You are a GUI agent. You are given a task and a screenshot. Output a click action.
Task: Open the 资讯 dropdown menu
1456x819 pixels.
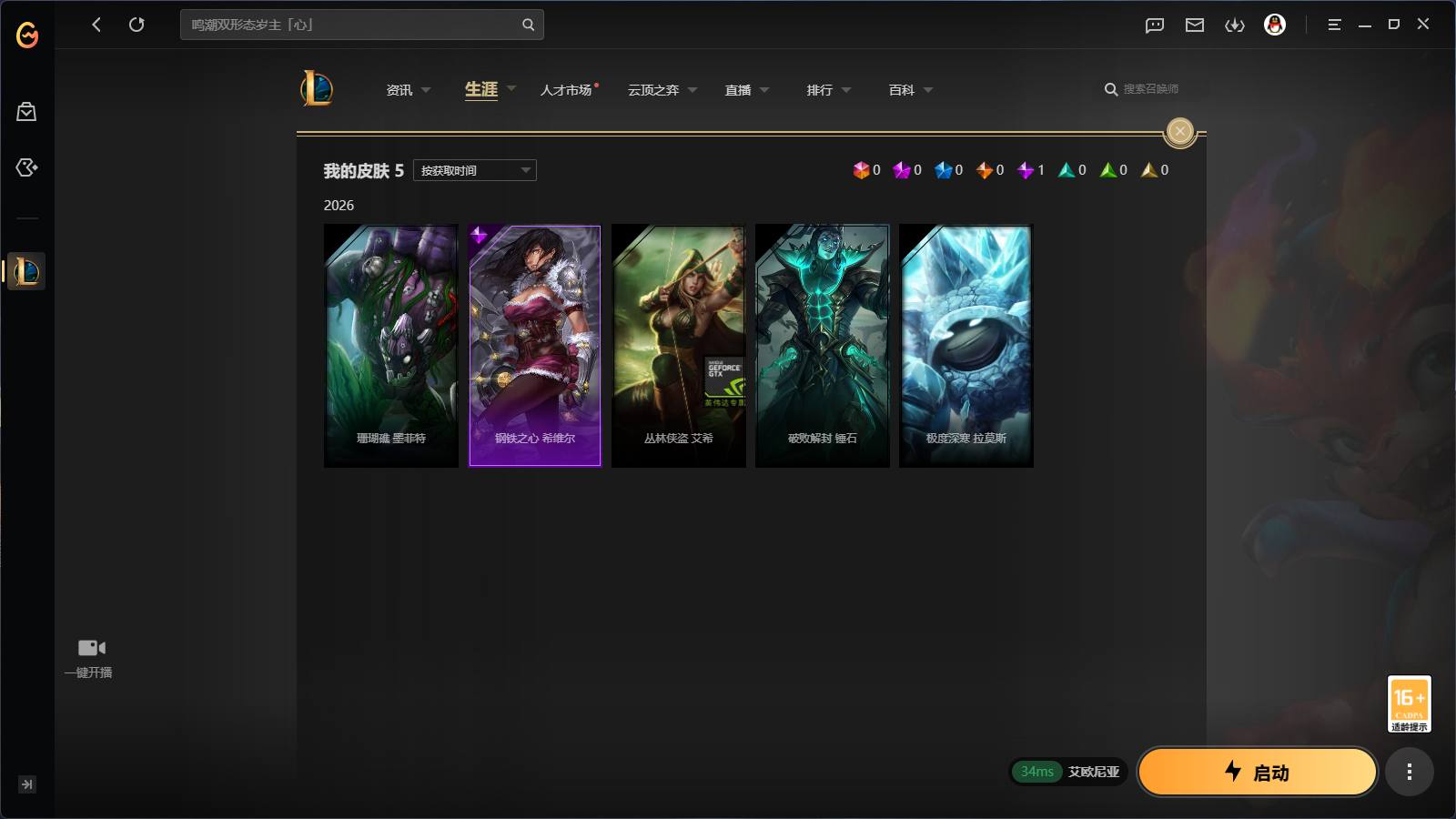click(408, 90)
